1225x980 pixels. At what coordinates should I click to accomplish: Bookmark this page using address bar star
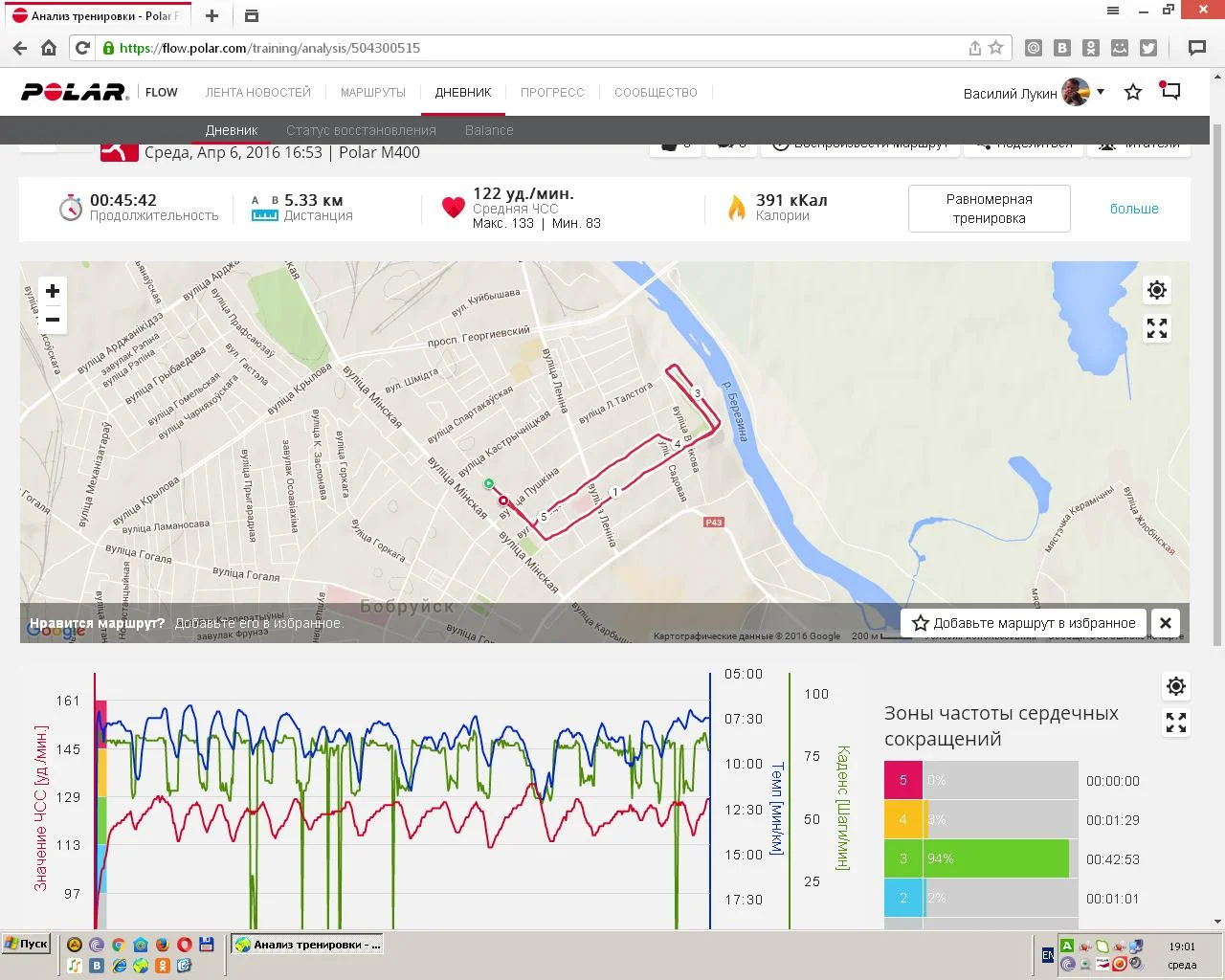(x=996, y=48)
